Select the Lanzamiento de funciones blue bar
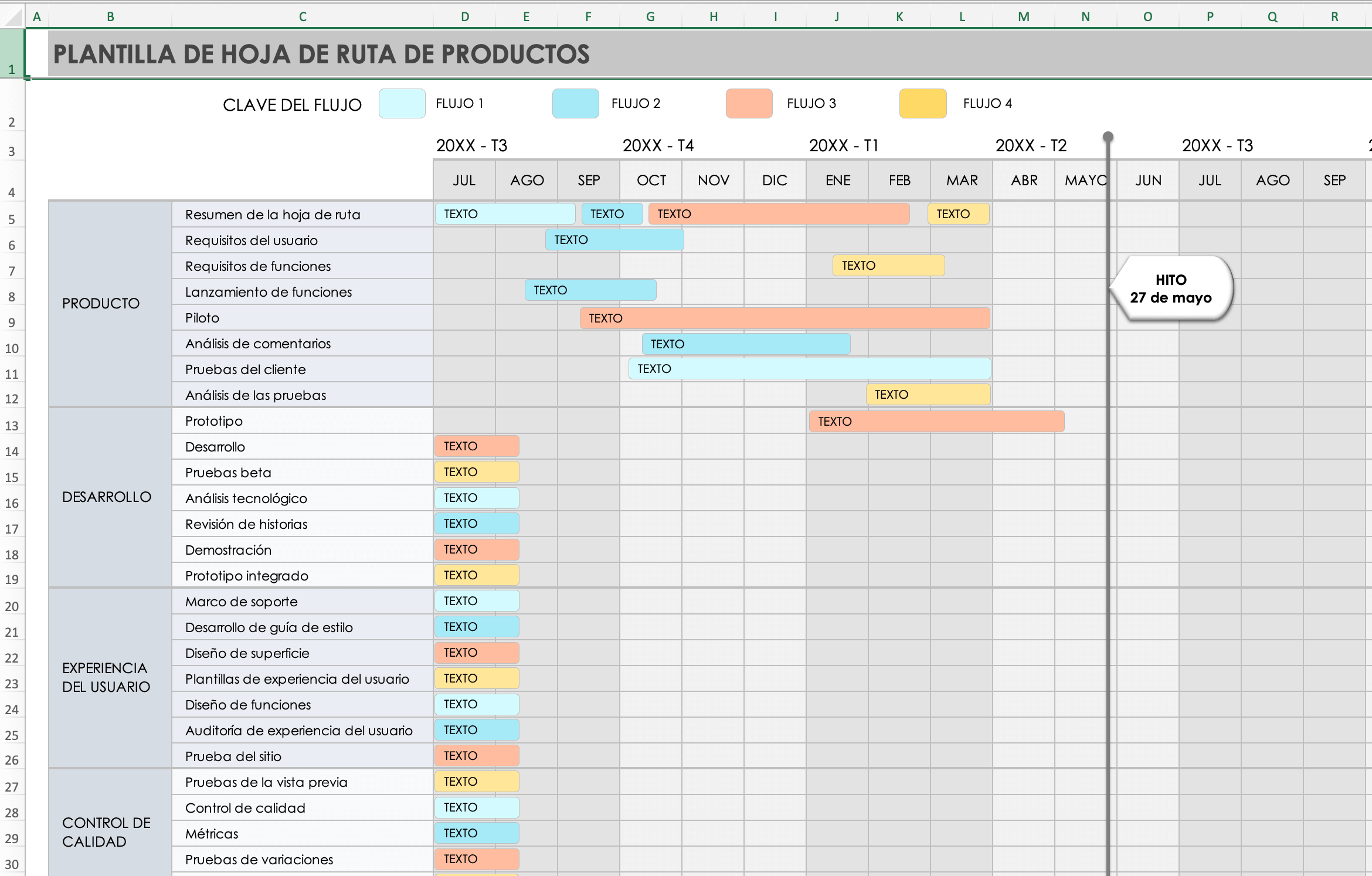The height and width of the screenshot is (876, 1372). click(590, 290)
